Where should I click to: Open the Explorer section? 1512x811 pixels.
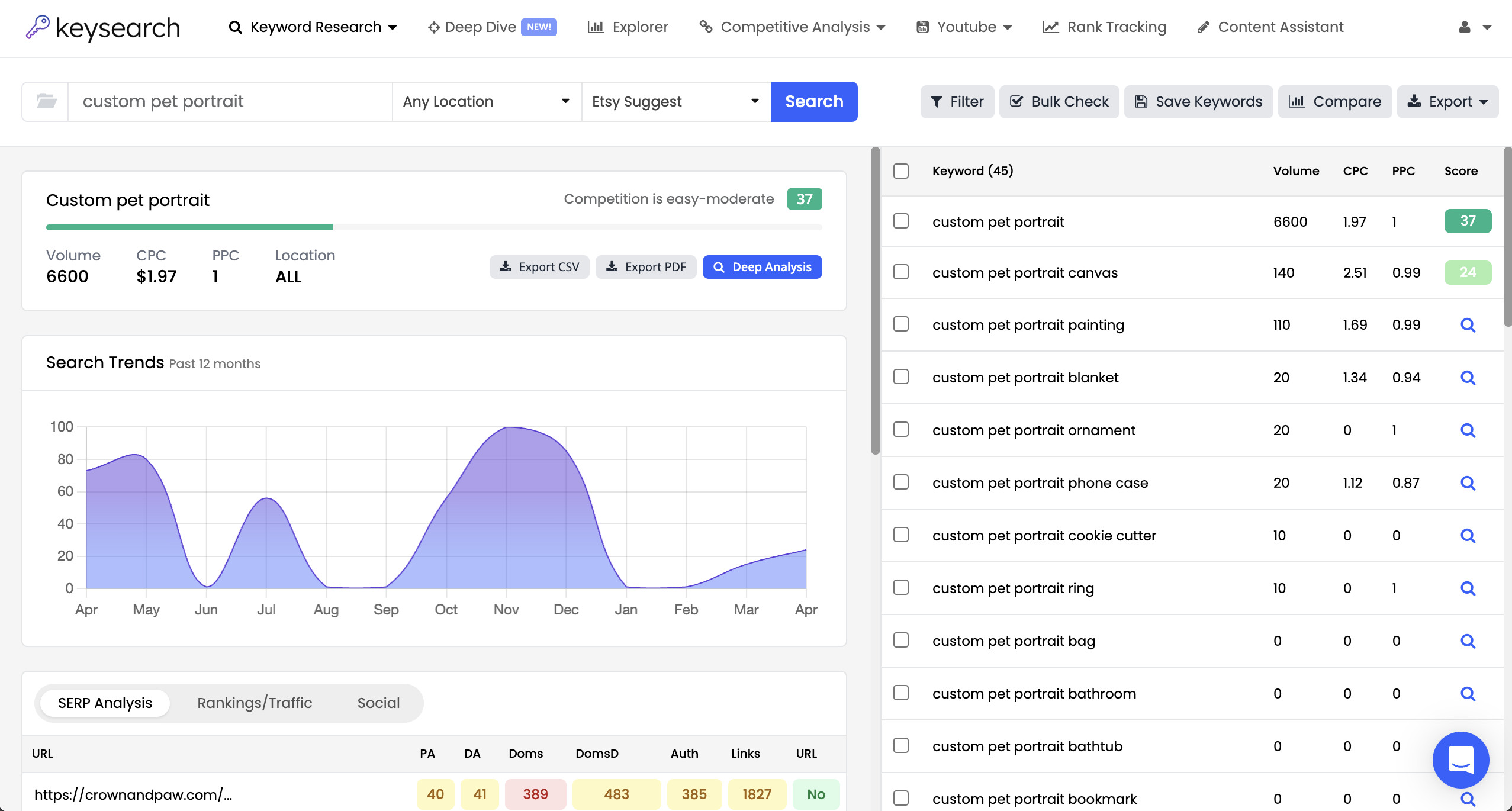[x=628, y=27]
